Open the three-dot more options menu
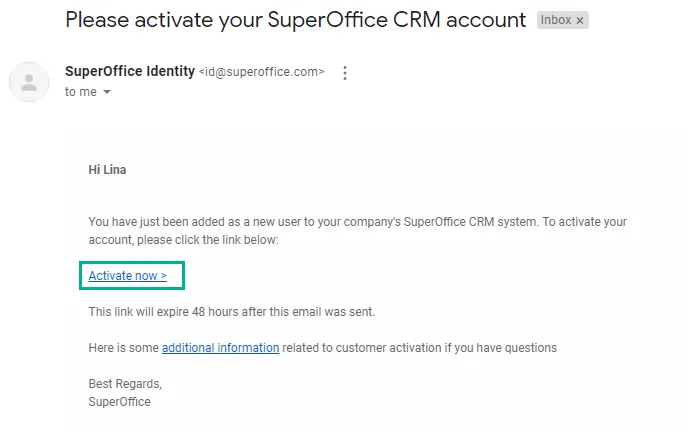The height and width of the screenshot is (438, 688). pos(345,72)
